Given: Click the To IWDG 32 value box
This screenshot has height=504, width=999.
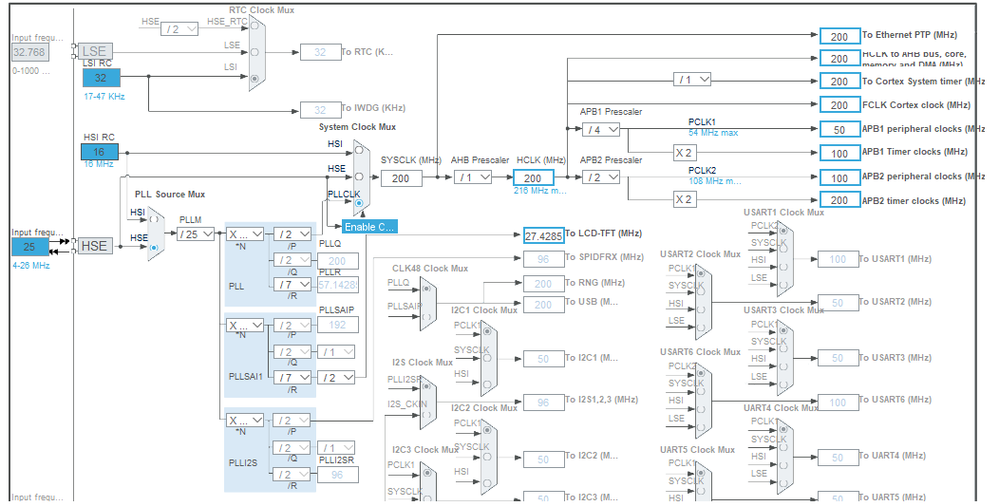Looking at the screenshot, I should (x=320, y=110).
